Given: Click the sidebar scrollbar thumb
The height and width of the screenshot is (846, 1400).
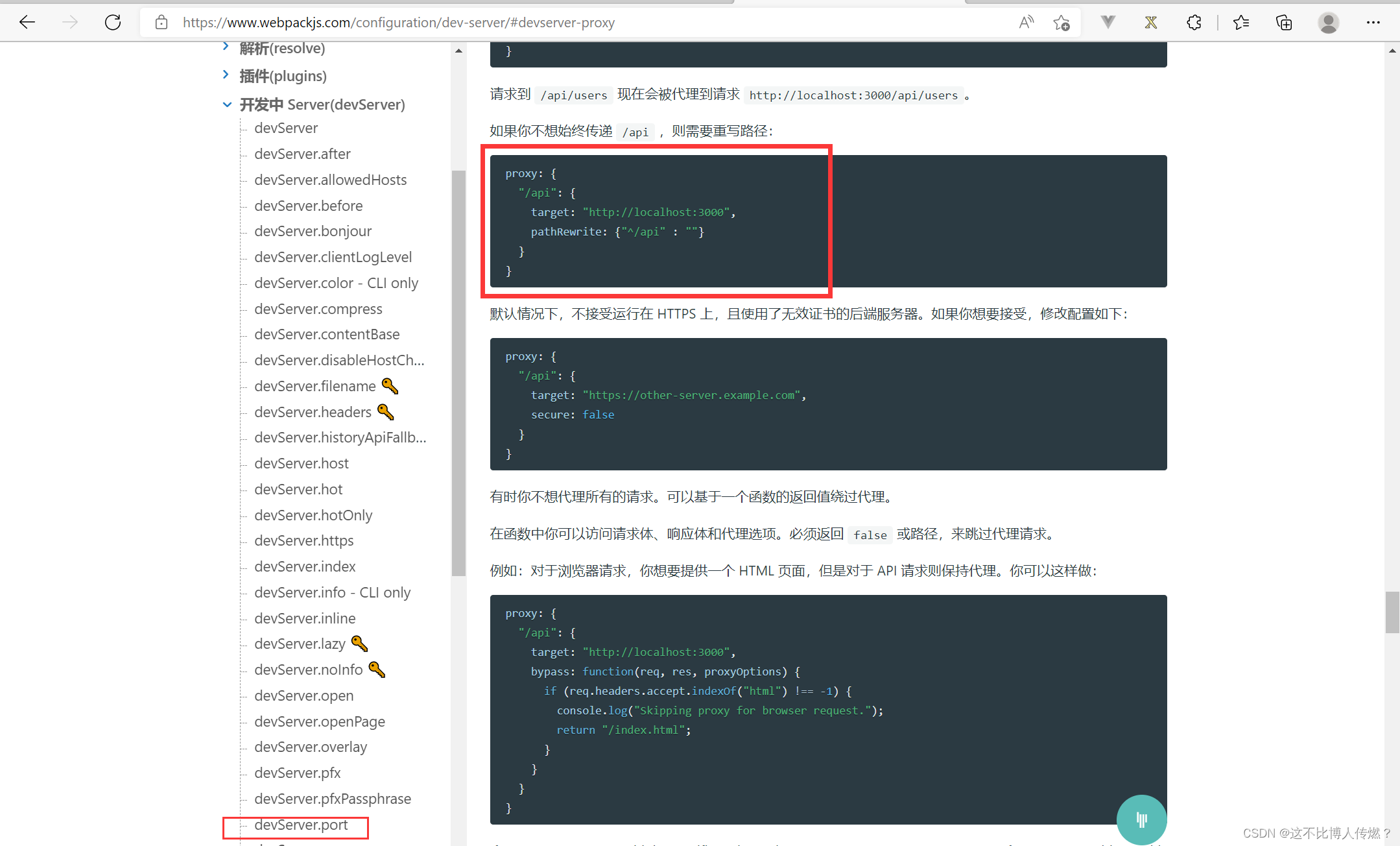Looking at the screenshot, I should click(x=458, y=373).
